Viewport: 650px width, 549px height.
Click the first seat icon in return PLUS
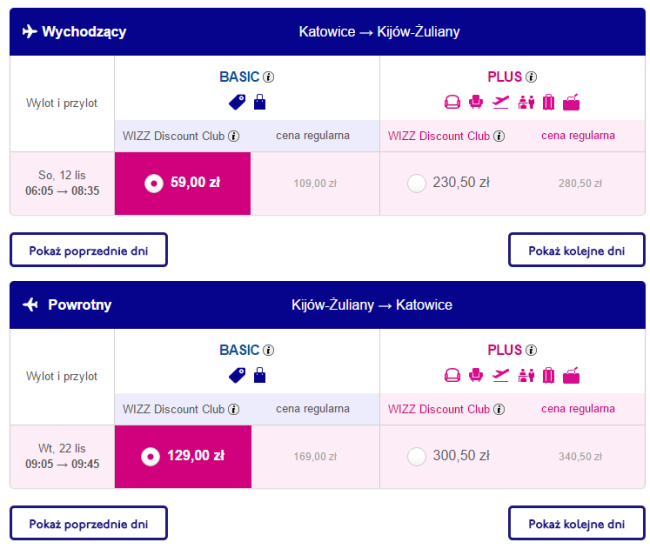point(451,375)
